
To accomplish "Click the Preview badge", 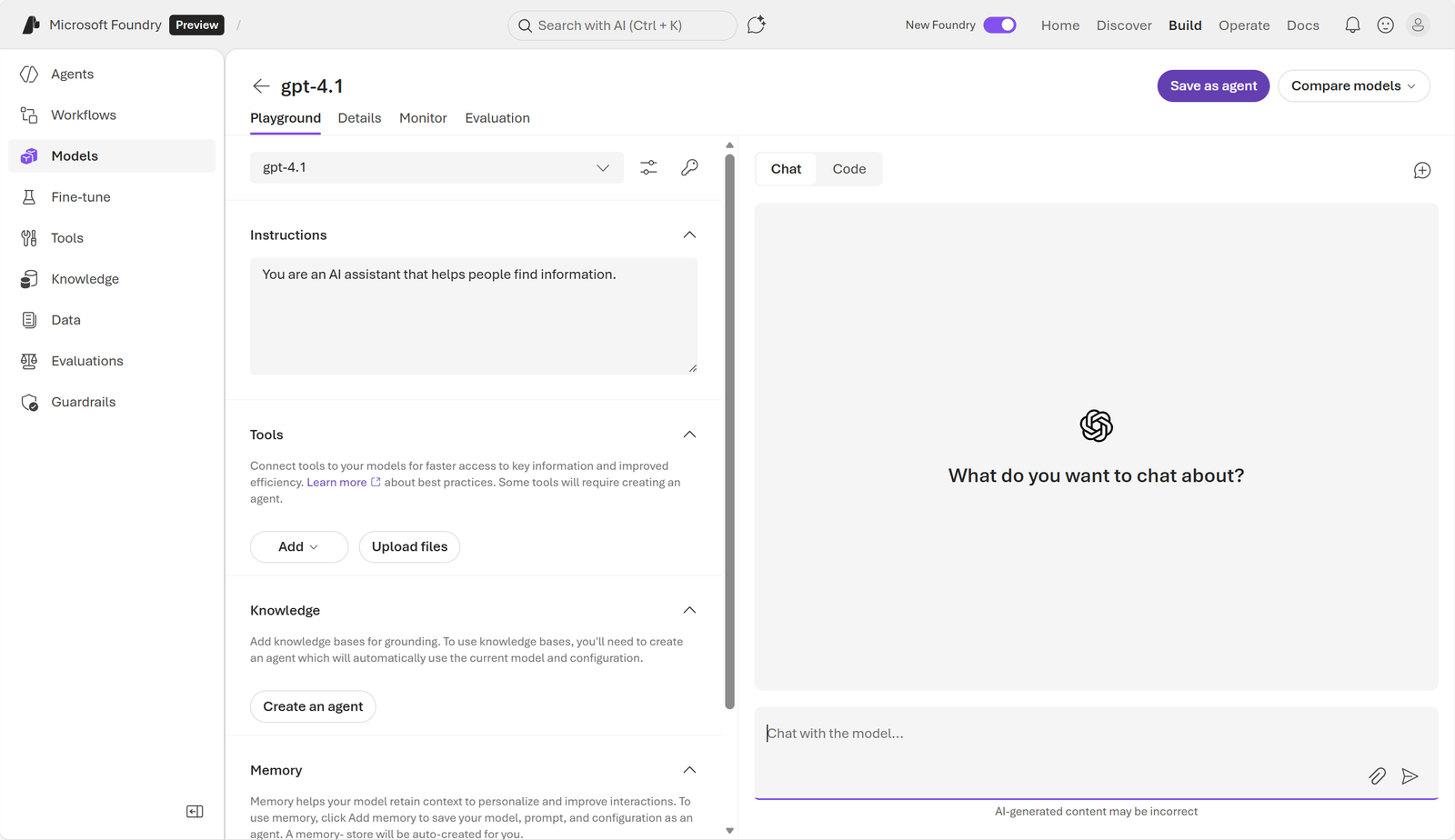I will click(196, 25).
